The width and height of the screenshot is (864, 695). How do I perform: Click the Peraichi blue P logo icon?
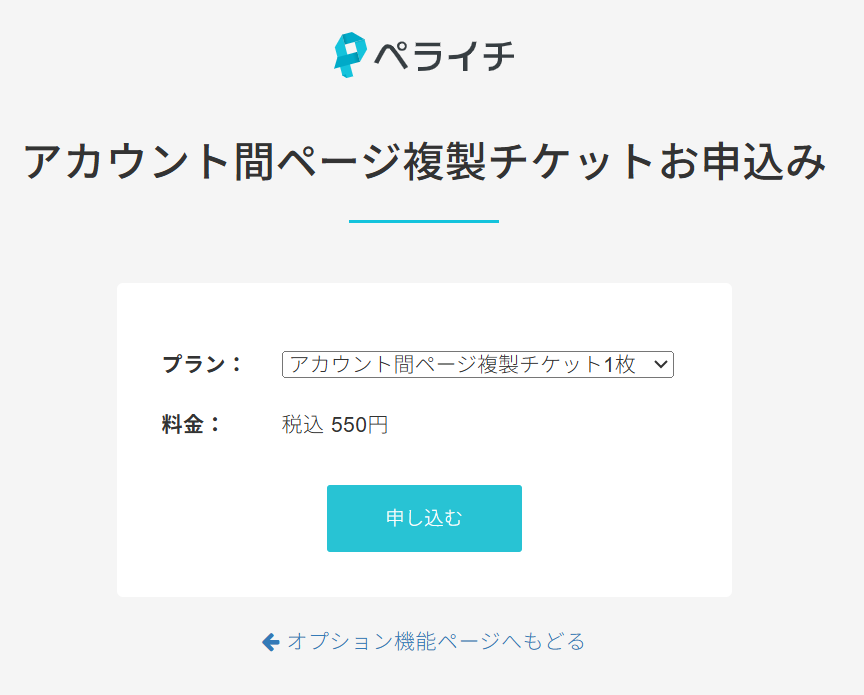click(x=349, y=54)
